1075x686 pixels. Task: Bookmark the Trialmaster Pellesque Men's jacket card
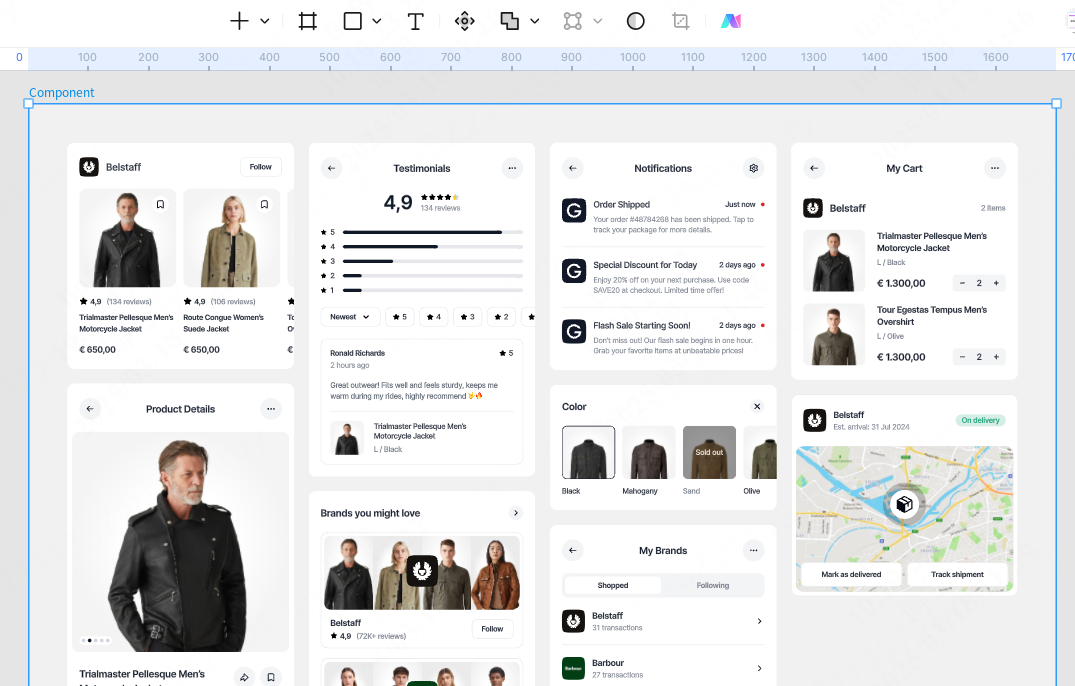(160, 204)
